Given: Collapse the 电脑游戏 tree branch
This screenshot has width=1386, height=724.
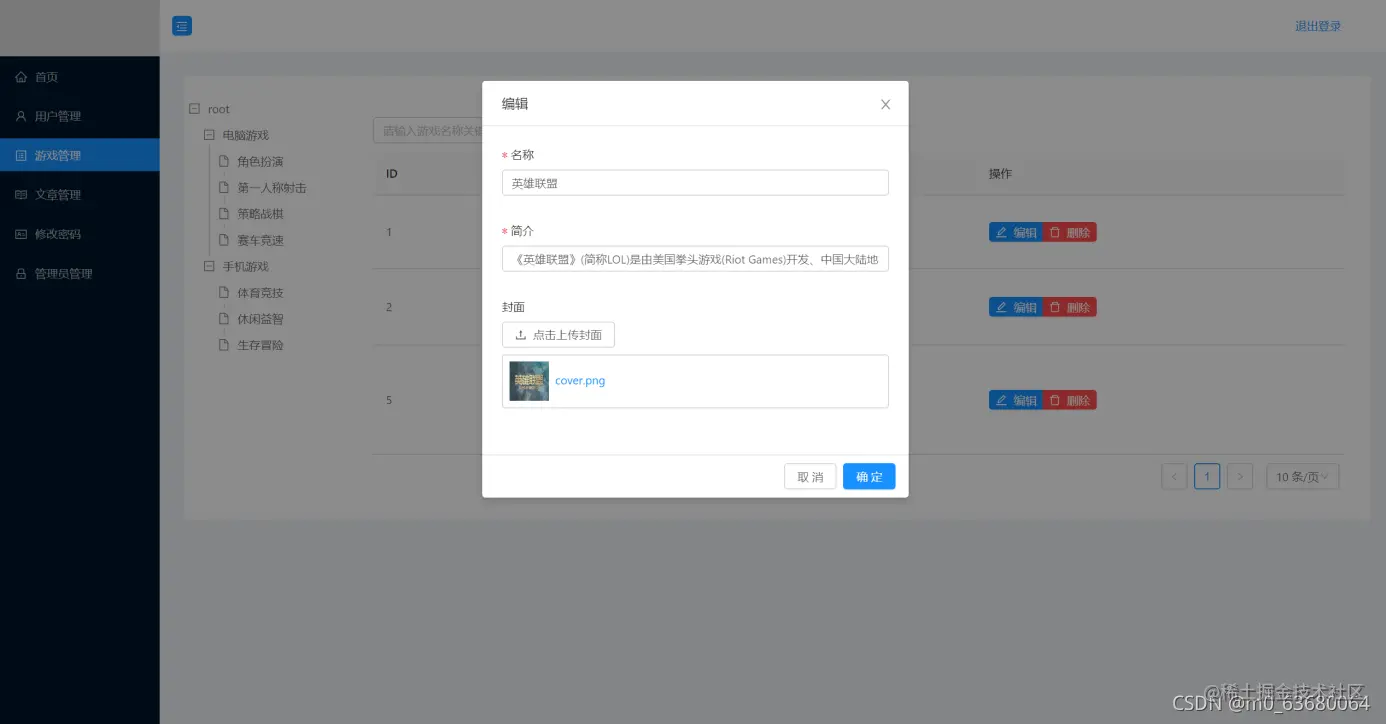Looking at the screenshot, I should [209, 134].
